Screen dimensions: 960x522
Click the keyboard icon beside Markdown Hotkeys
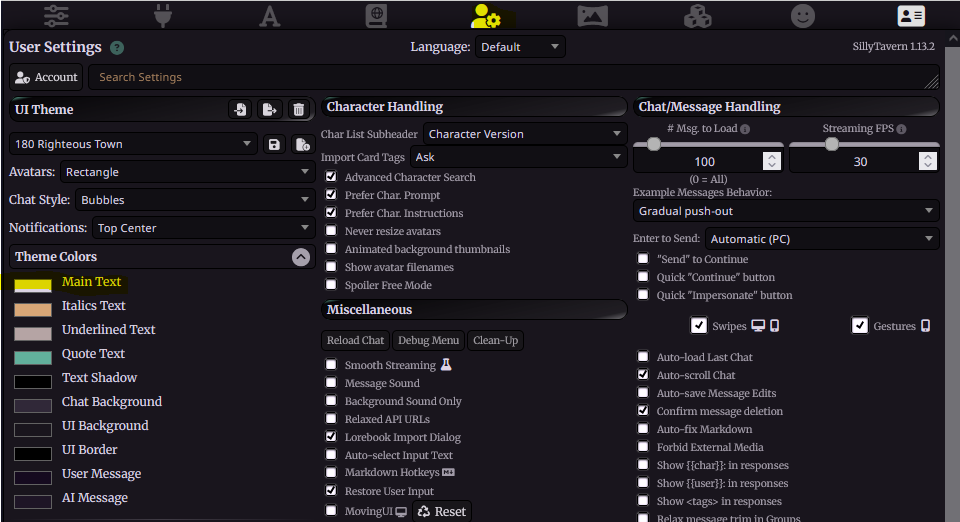(x=448, y=472)
